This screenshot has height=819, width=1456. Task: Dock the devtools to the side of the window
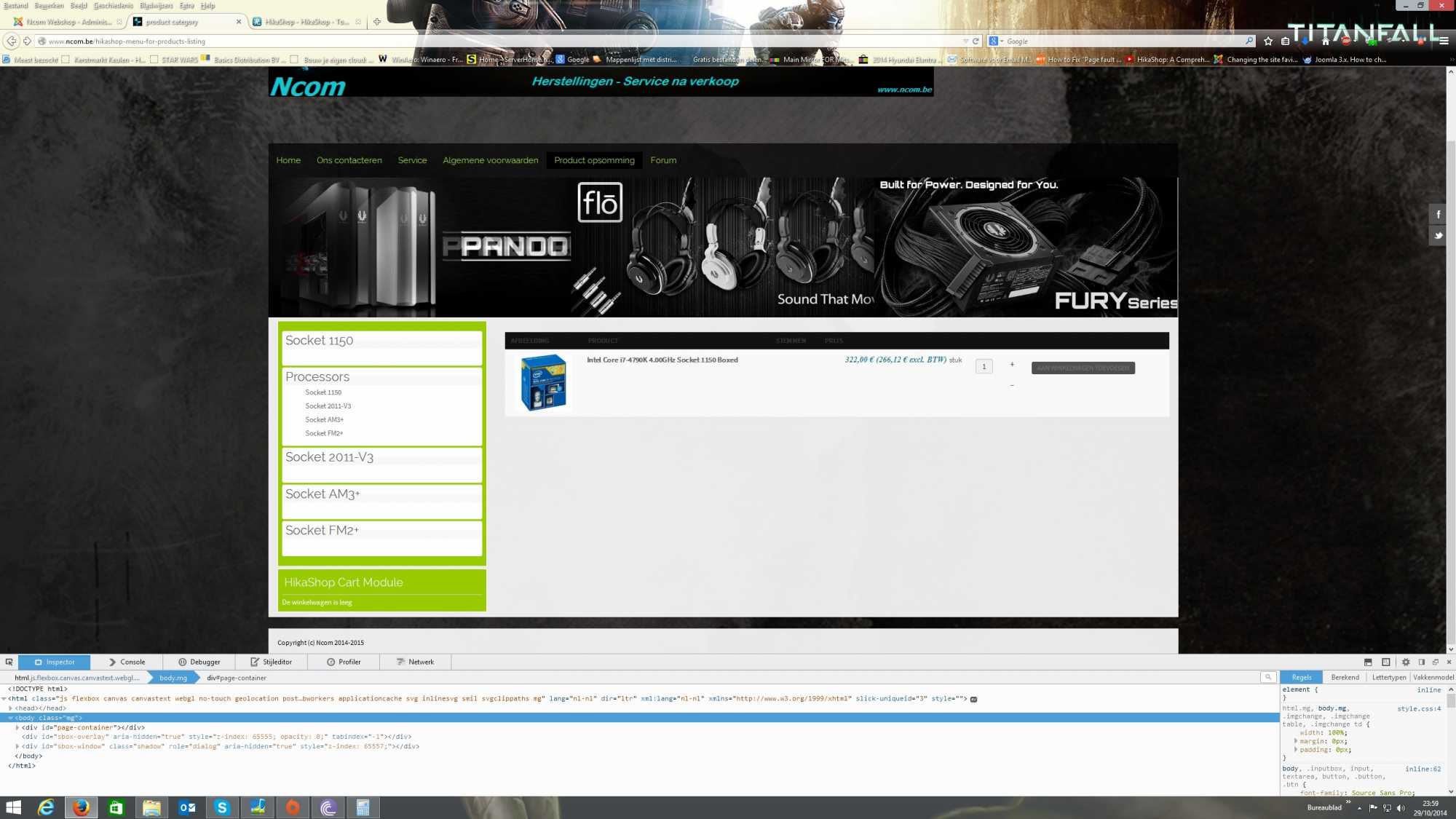click(x=1421, y=662)
